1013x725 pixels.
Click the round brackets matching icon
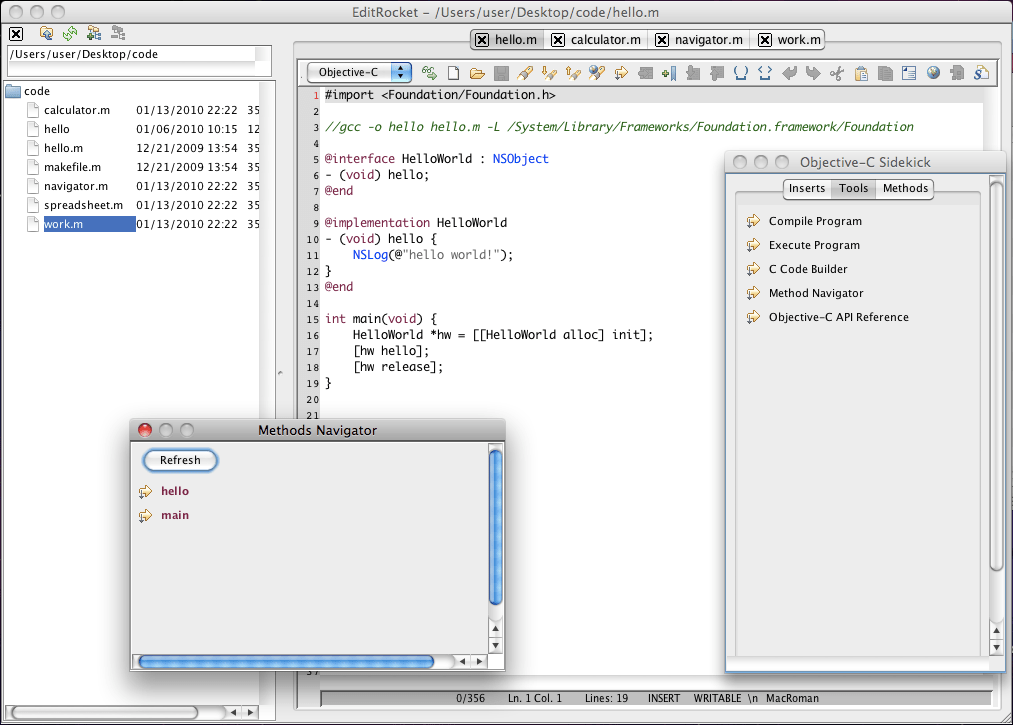tap(741, 73)
